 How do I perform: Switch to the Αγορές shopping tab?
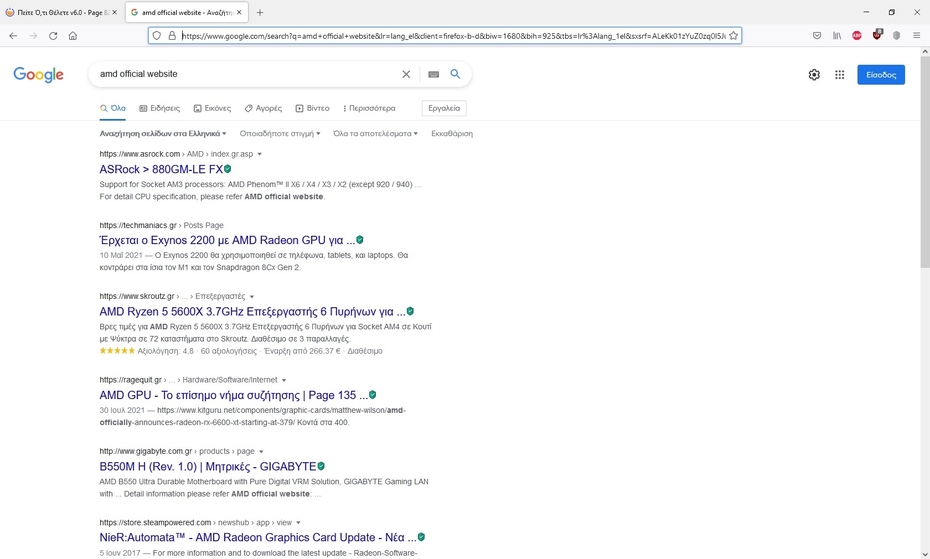pos(263,108)
